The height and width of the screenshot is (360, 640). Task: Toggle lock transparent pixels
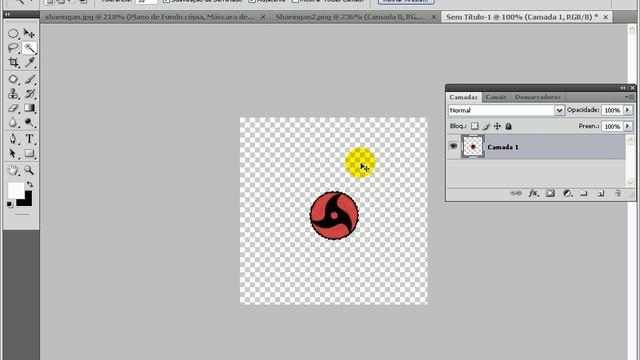(474, 127)
